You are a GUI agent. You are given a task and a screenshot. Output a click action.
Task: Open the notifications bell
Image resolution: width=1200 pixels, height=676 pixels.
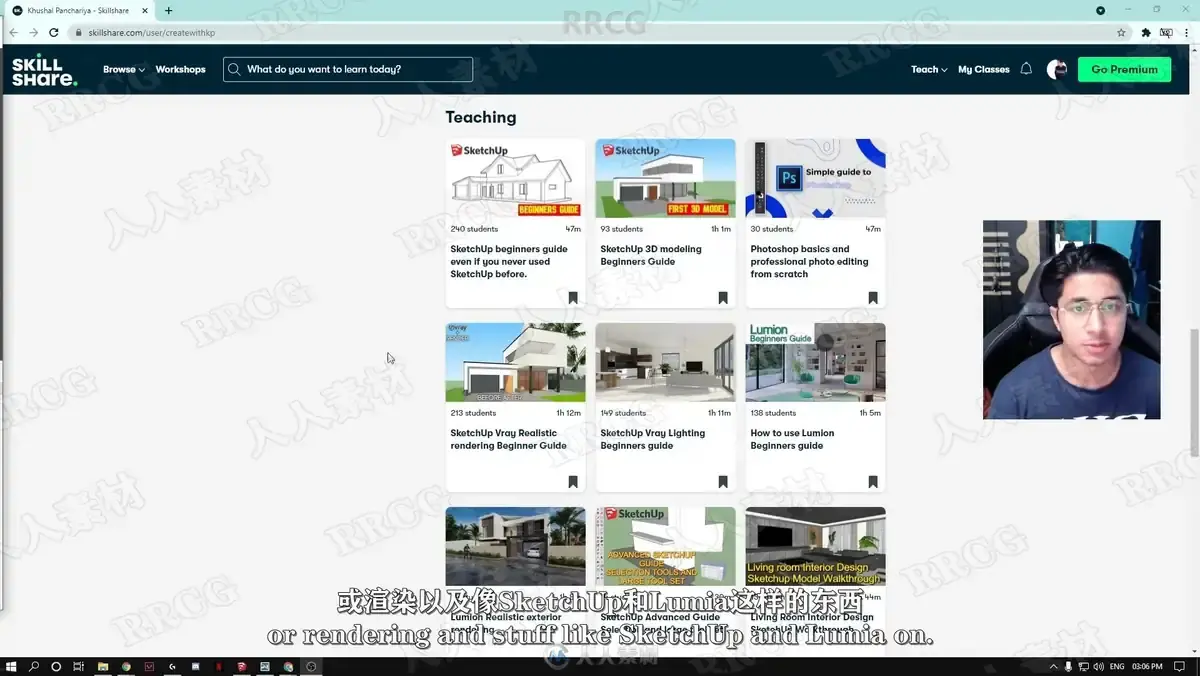coord(1026,69)
